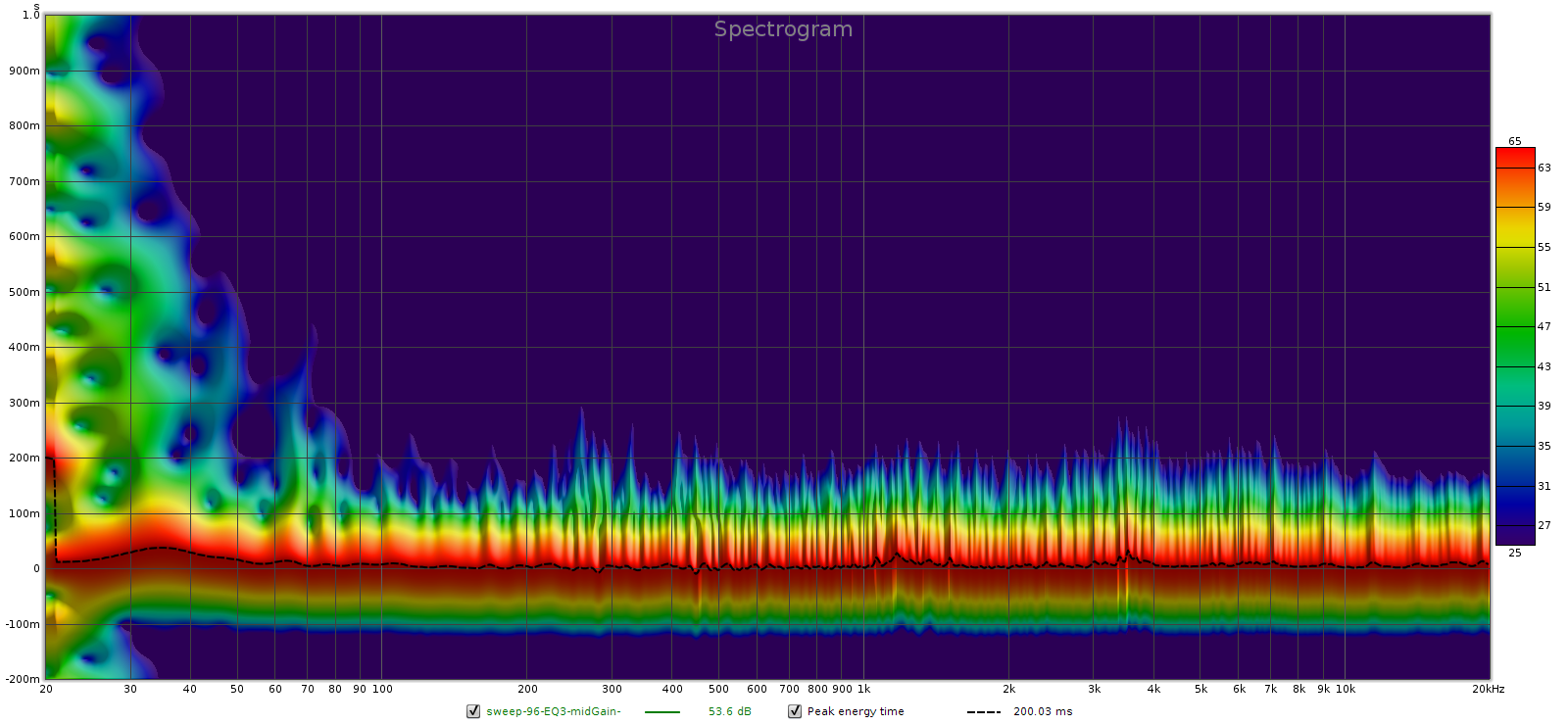Click the "35" value on colour scale
Screen dimensions: 1568x725
pyautogui.click(x=1544, y=446)
